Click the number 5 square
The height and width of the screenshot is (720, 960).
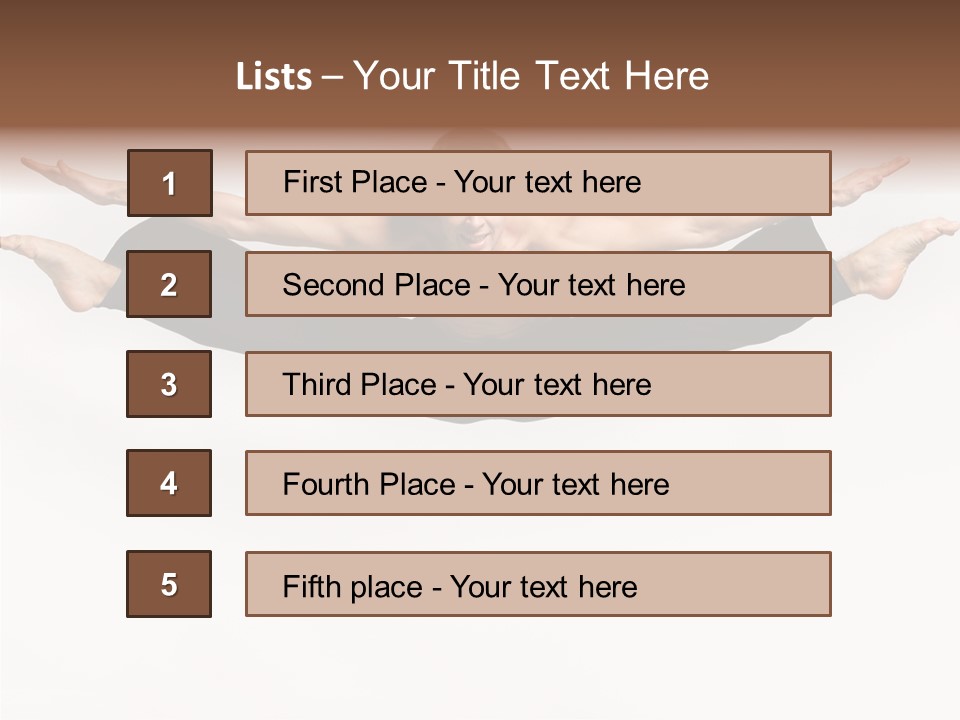tap(169, 584)
